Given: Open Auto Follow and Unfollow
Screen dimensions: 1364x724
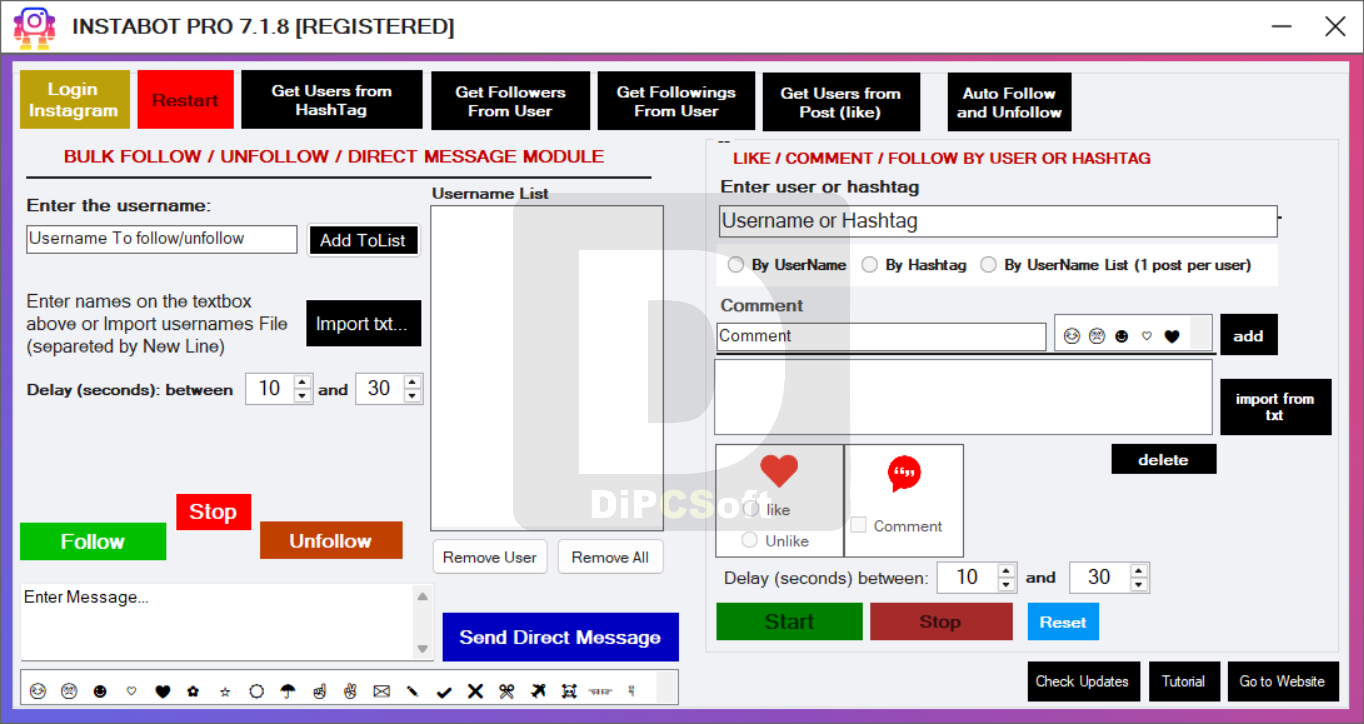Looking at the screenshot, I should pyautogui.click(x=1009, y=102).
